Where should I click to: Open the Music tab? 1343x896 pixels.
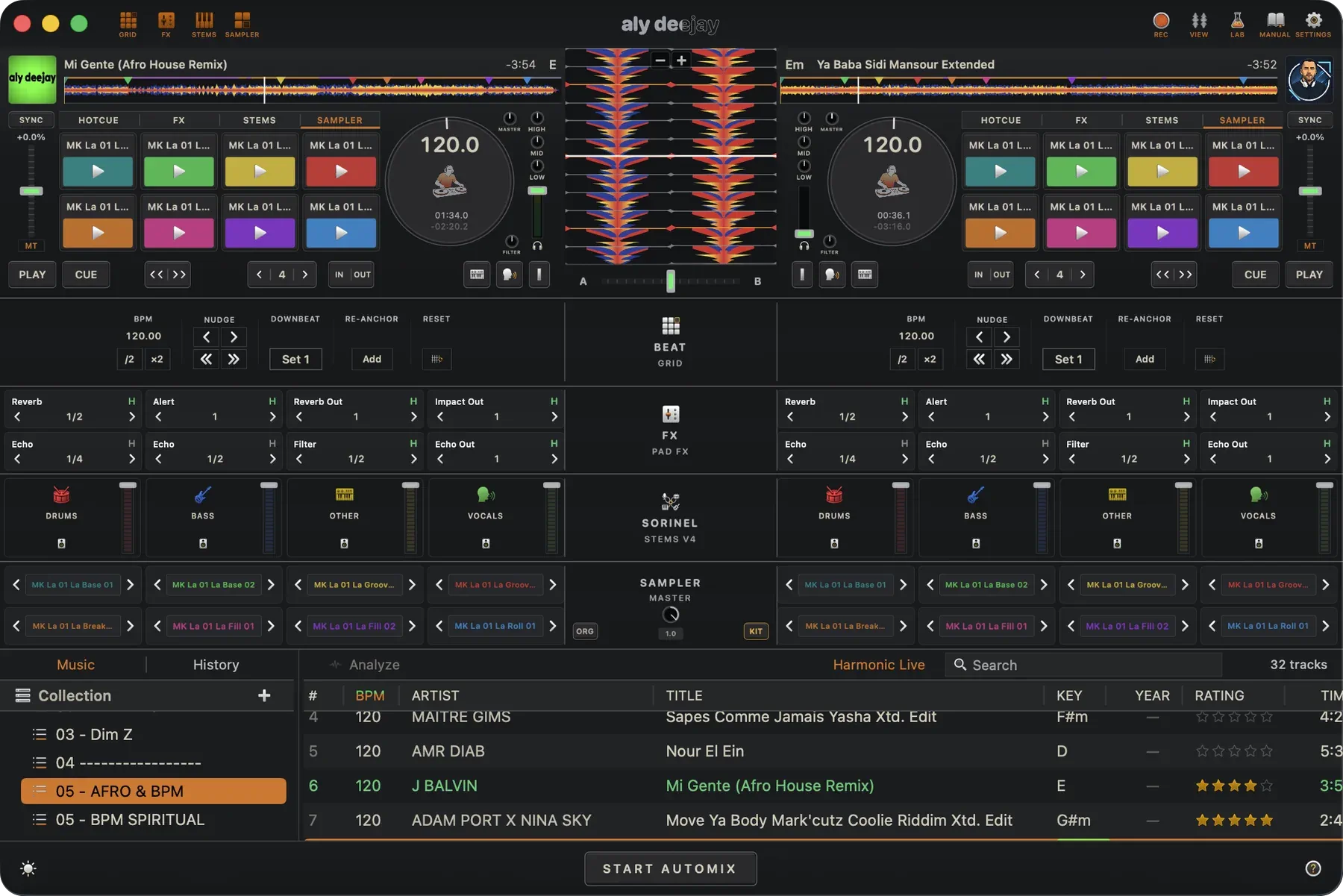click(75, 665)
